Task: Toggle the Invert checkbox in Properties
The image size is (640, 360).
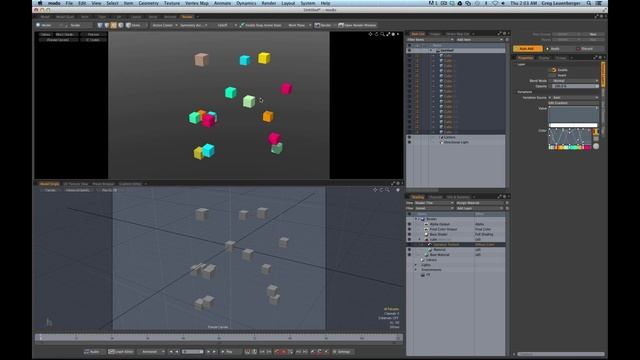Action: point(553,75)
